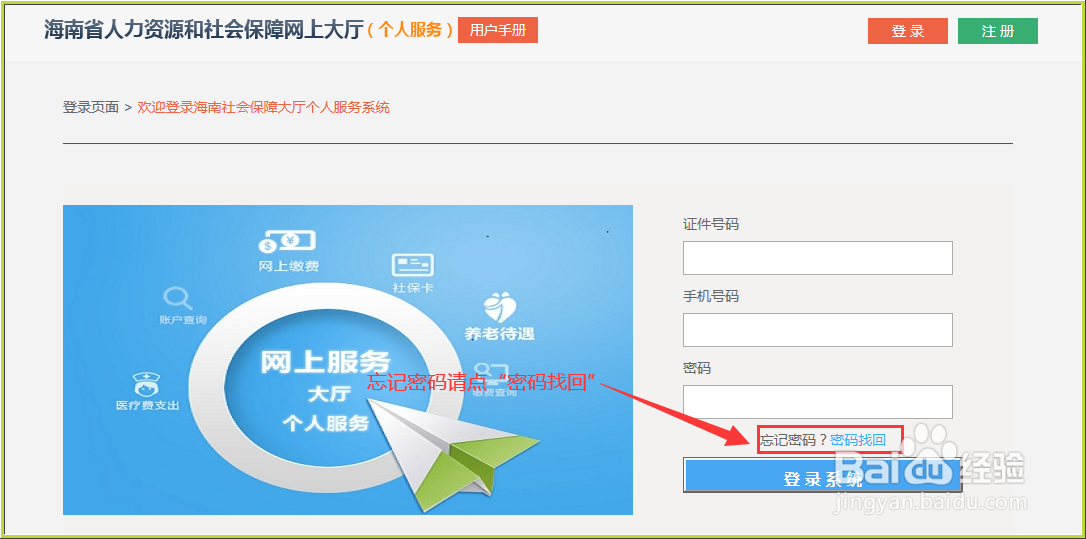Click the green 注册 button
The width and height of the screenshot is (1086, 539).
pos(997,31)
